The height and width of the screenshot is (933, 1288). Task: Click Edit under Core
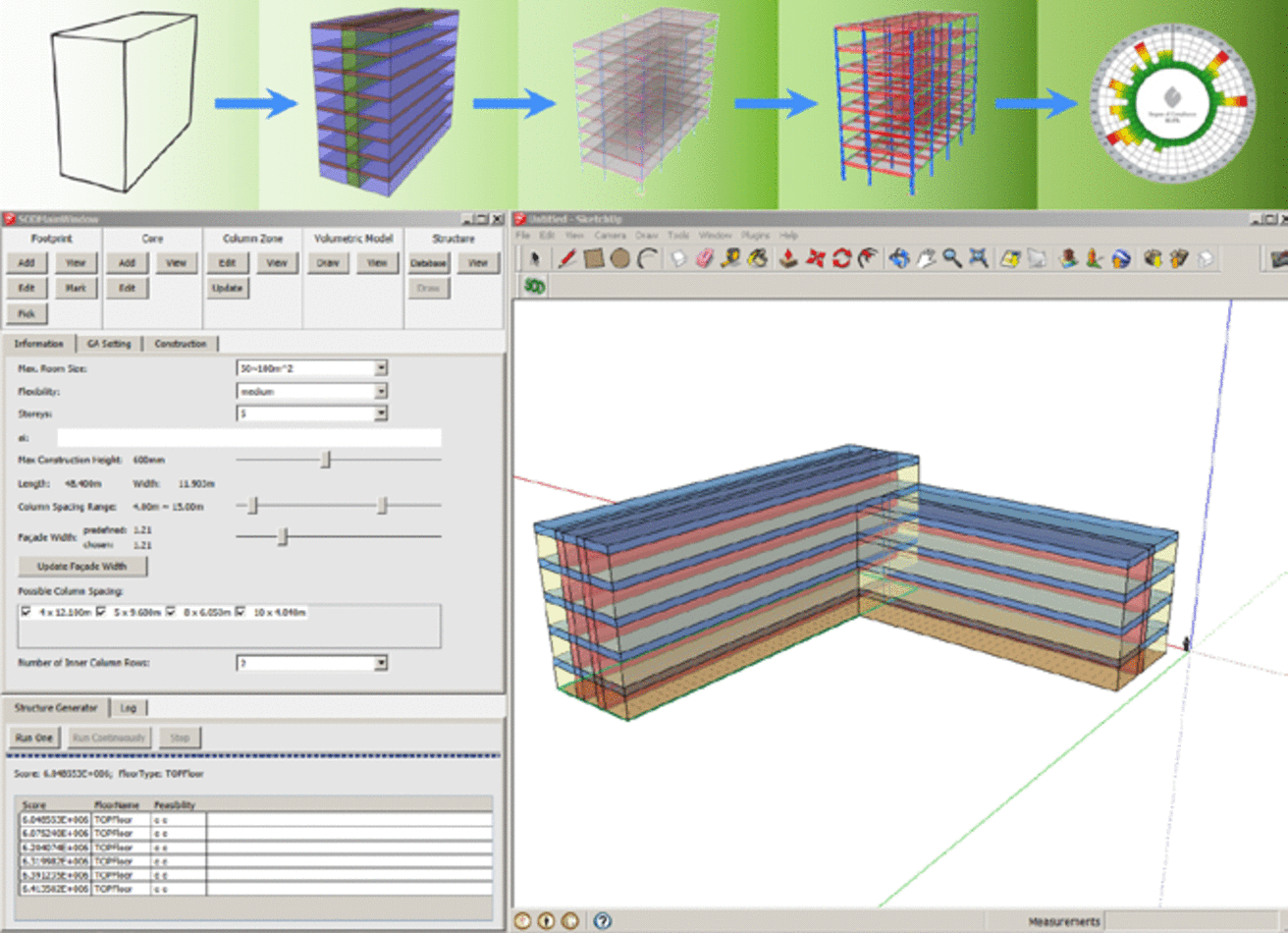pyautogui.click(x=128, y=289)
